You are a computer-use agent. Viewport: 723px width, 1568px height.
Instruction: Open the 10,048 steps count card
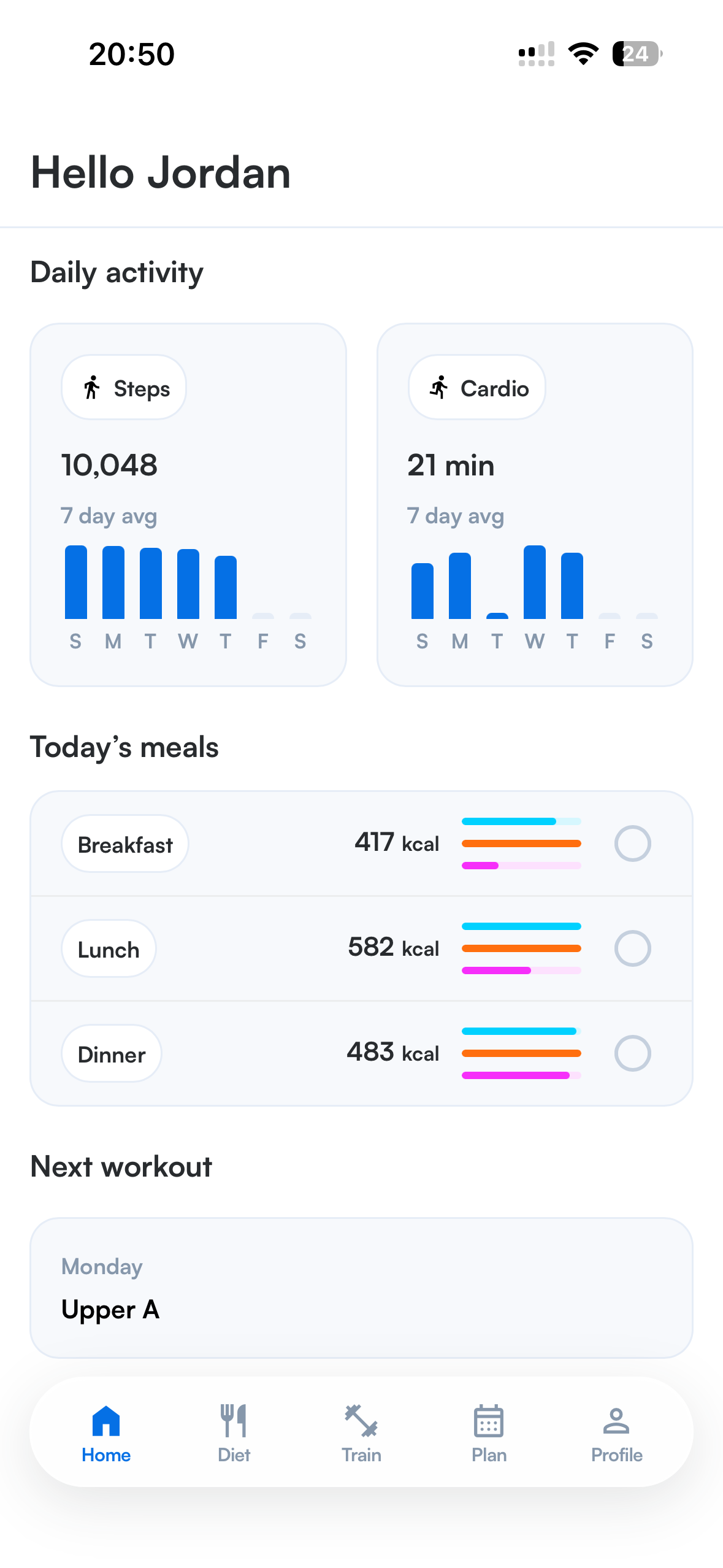point(188,505)
